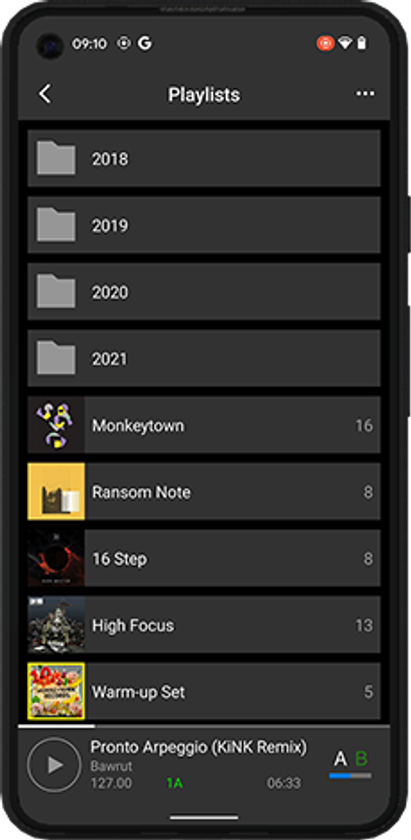Tap the Pronto Arpeggio (KiNK Remix) track title

click(x=199, y=747)
